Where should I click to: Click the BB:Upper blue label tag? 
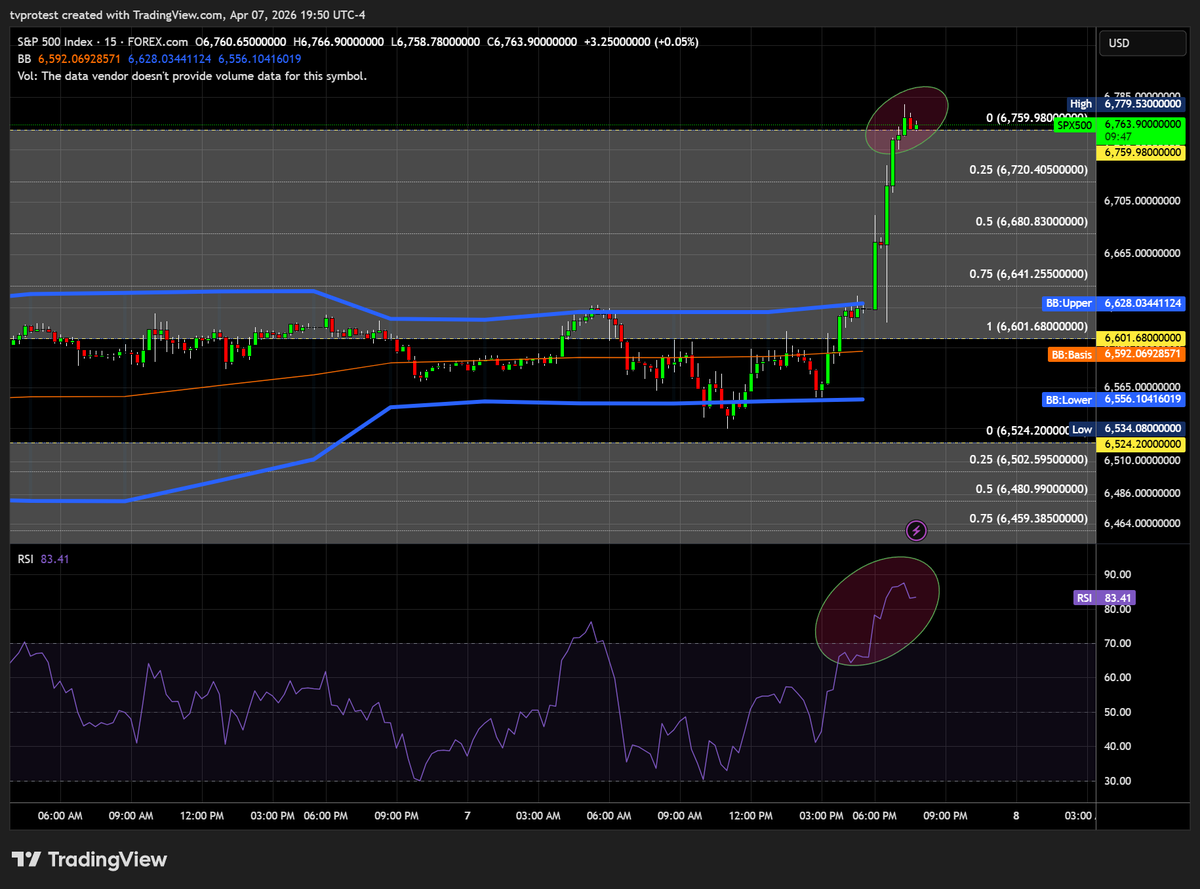(x=1067, y=302)
